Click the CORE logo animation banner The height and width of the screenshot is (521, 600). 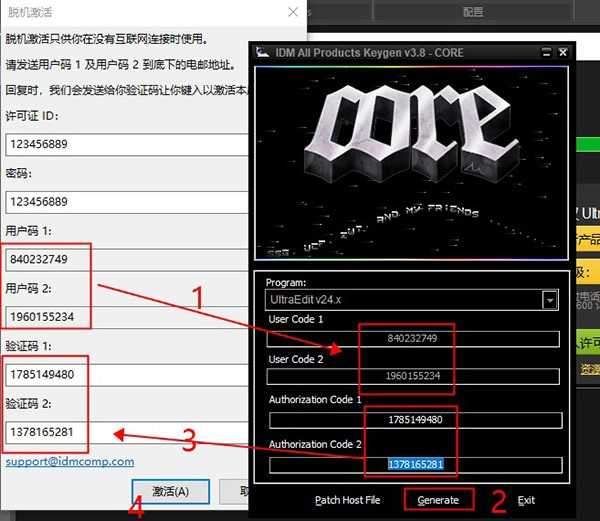point(411,163)
